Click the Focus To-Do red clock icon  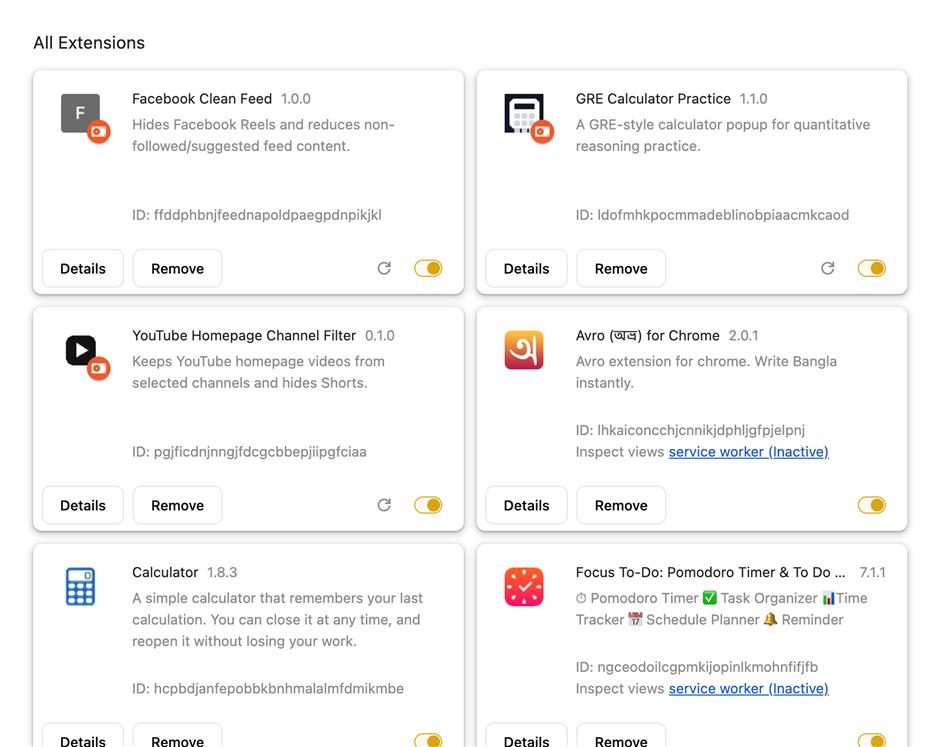pyautogui.click(x=524, y=586)
